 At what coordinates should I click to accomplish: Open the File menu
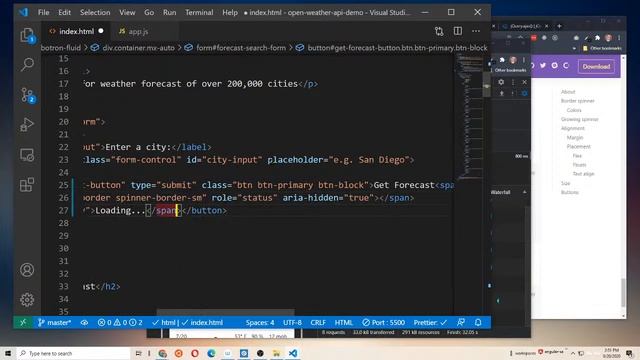pyautogui.click(x=44, y=12)
